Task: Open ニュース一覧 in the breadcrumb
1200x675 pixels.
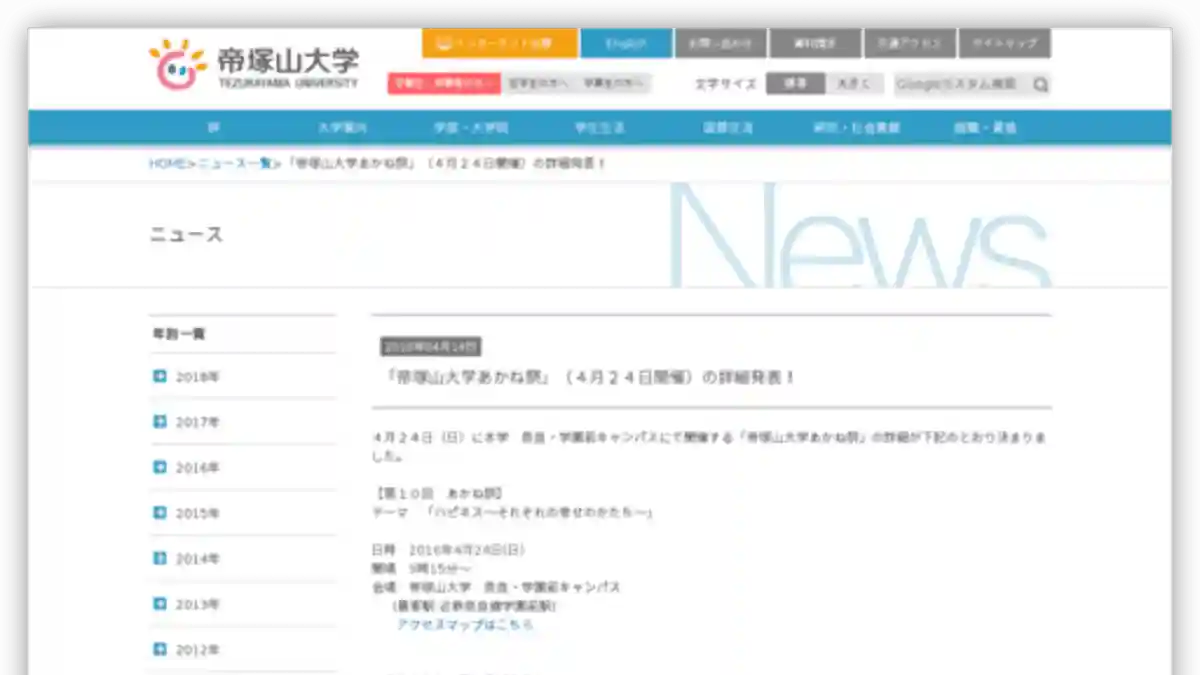Action: click(x=234, y=163)
